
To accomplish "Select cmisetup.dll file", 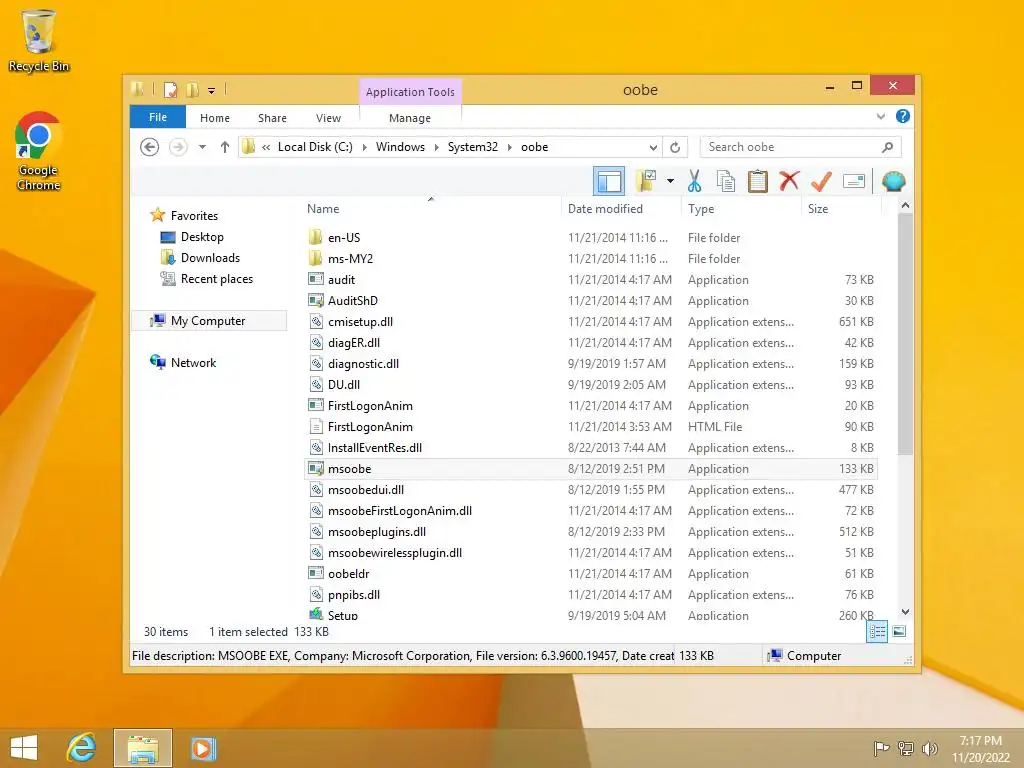I will (x=591, y=321).
